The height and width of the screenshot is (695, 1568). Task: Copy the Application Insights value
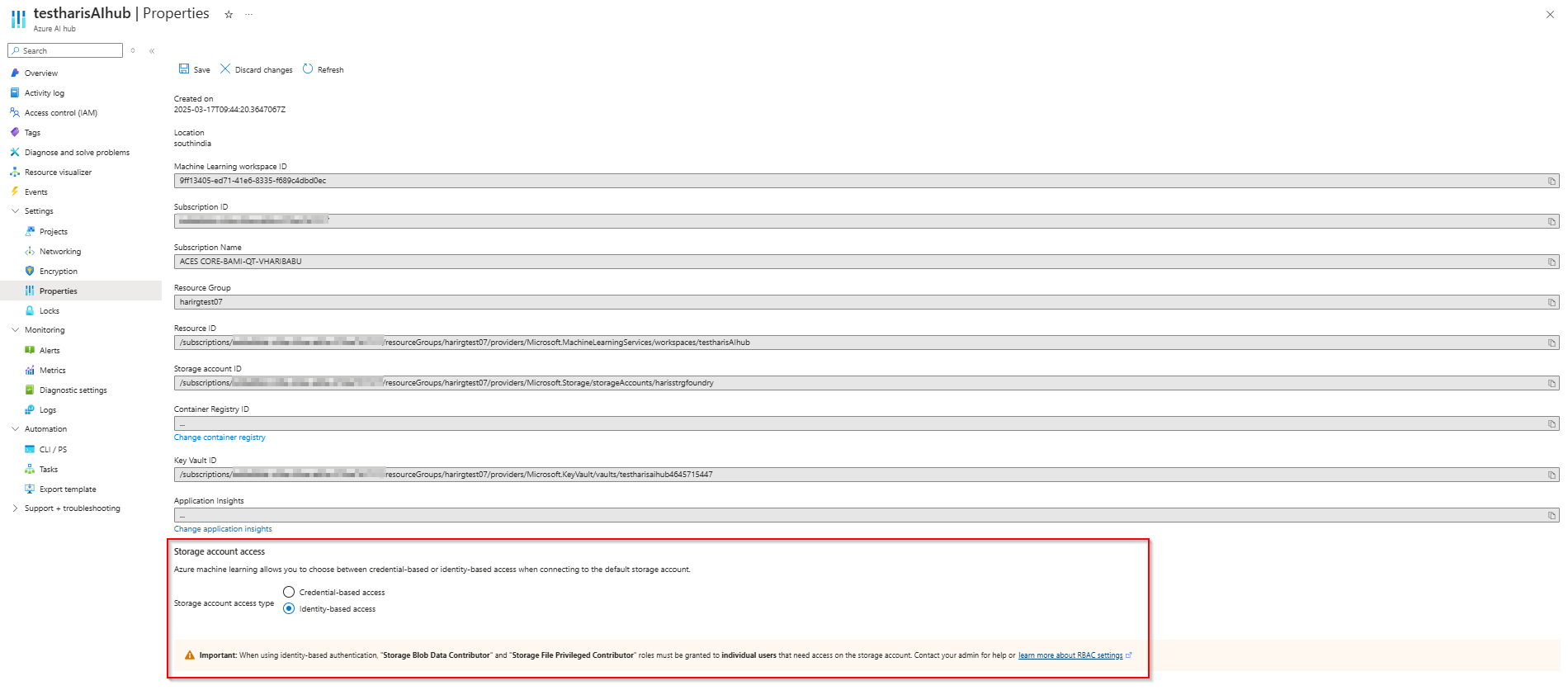coord(1551,515)
